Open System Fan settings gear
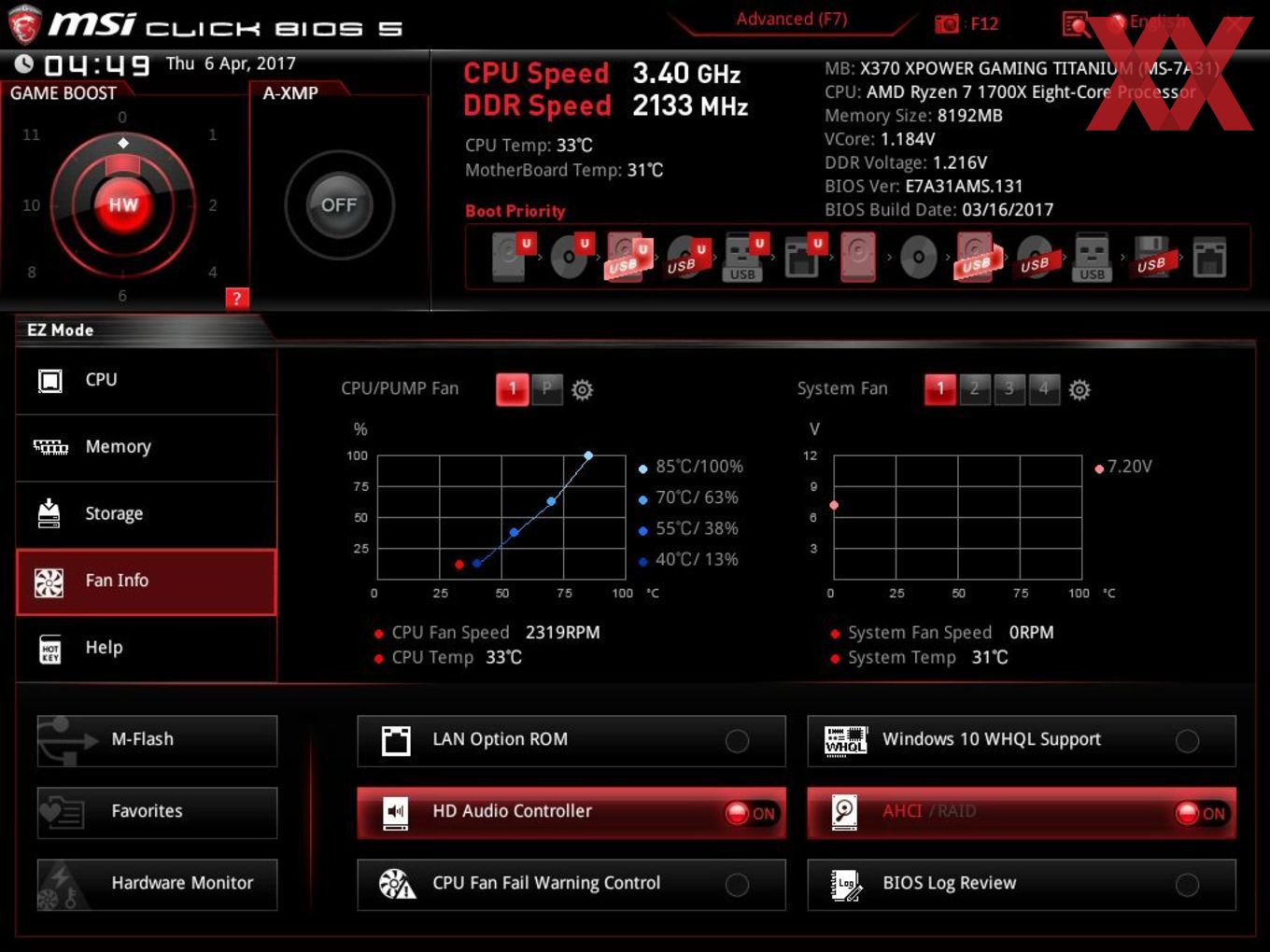Image resolution: width=1270 pixels, height=952 pixels. [x=1079, y=389]
